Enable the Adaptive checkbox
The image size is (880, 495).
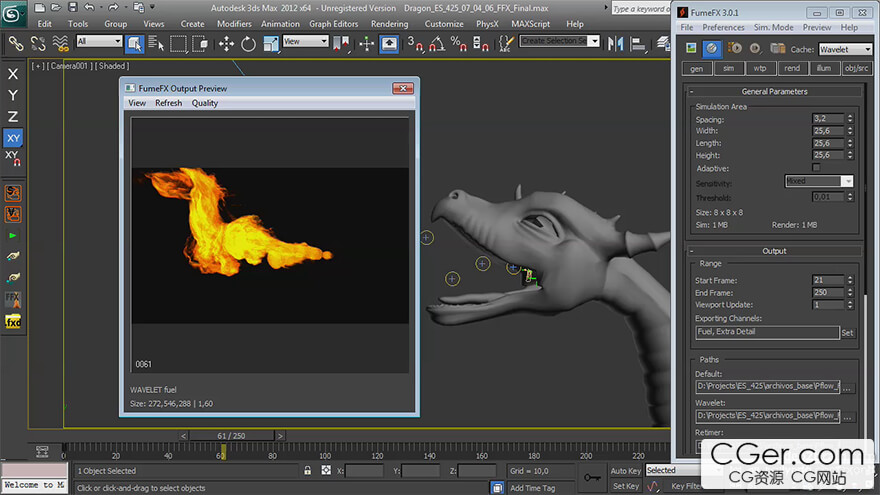(816, 168)
